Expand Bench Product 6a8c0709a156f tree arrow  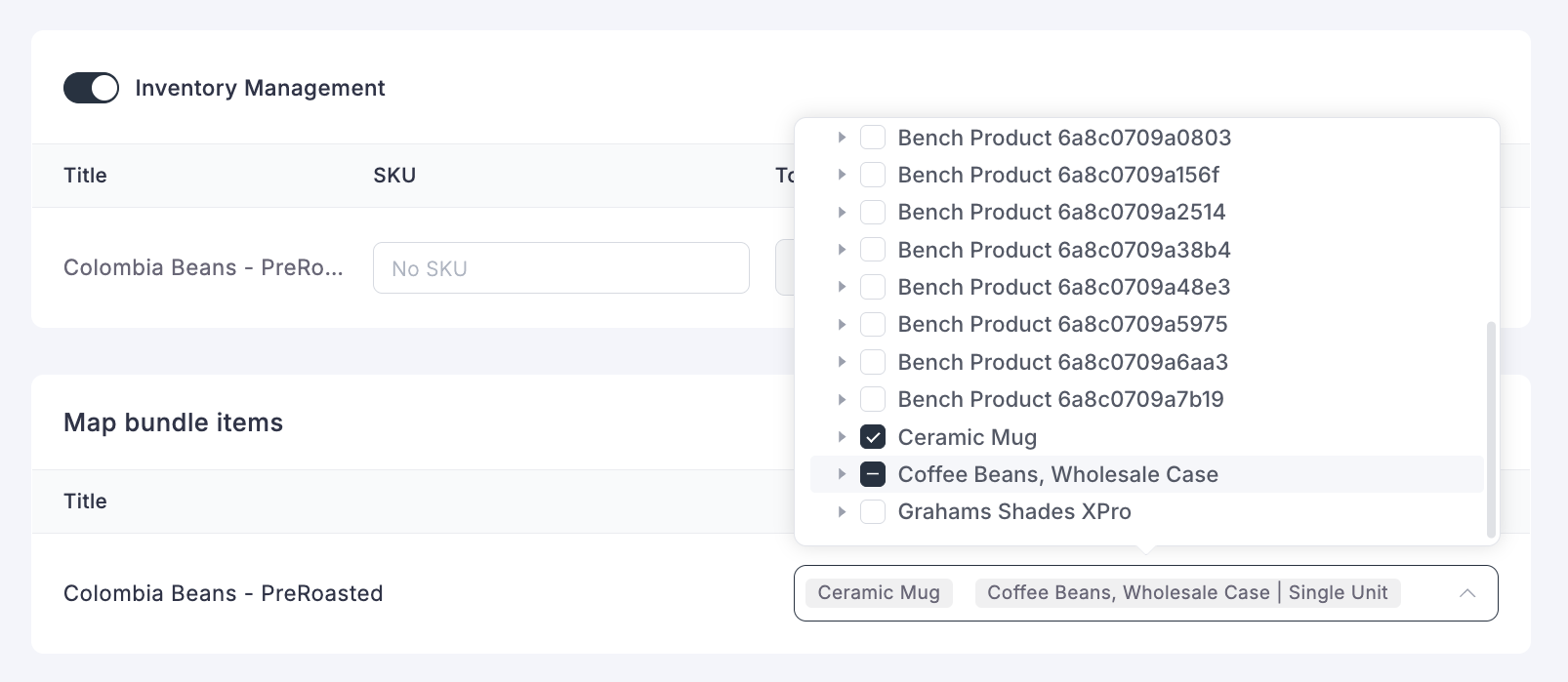tap(842, 175)
